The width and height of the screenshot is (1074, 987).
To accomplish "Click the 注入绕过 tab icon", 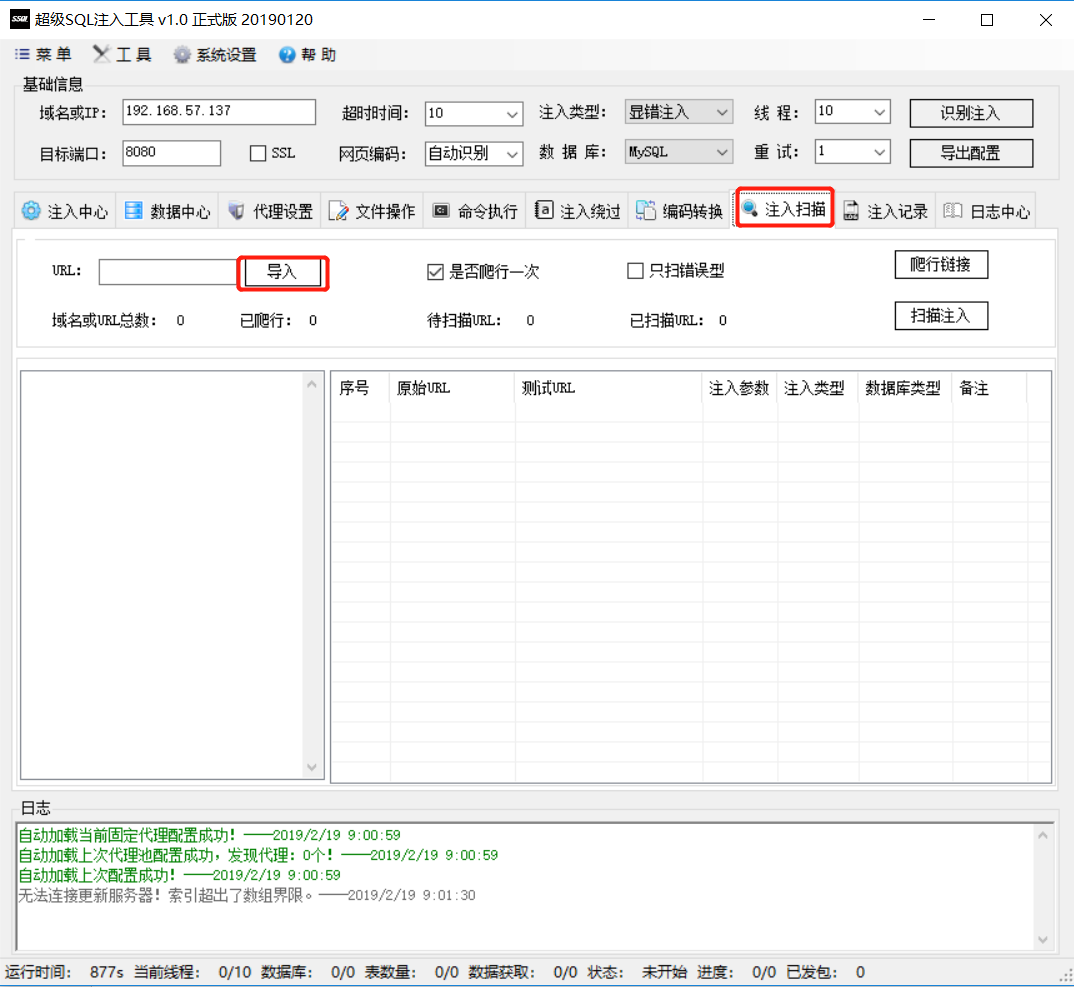I will point(544,210).
